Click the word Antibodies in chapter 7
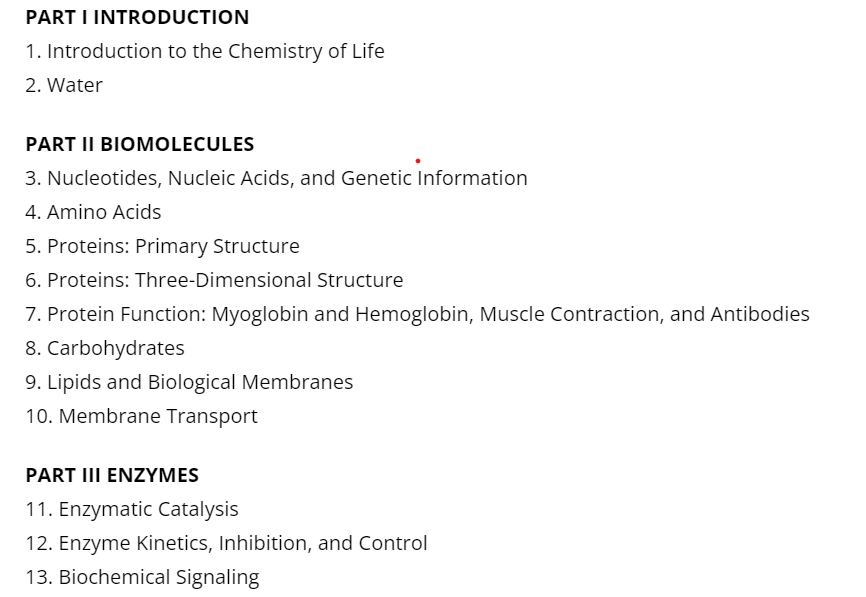This screenshot has height=597, width=866. pos(760,314)
